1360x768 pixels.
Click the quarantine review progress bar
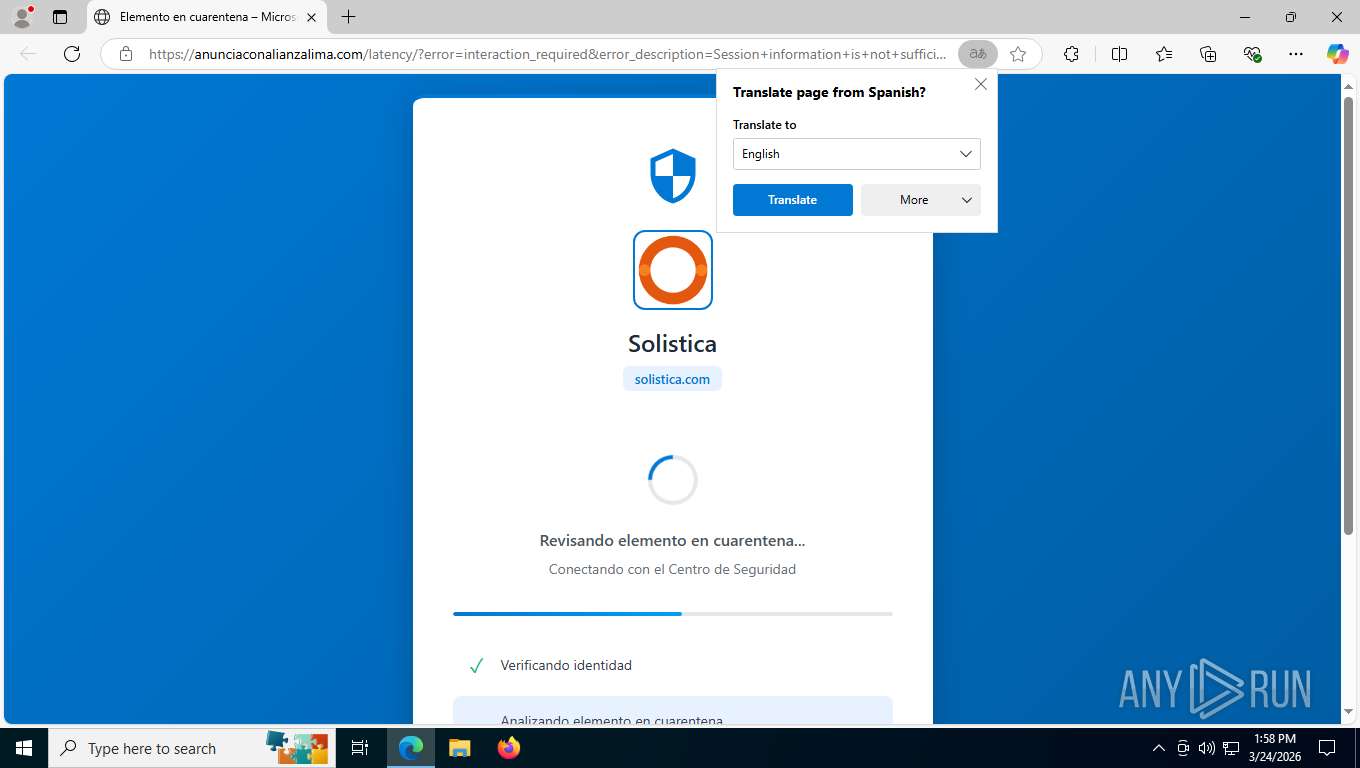(x=673, y=613)
